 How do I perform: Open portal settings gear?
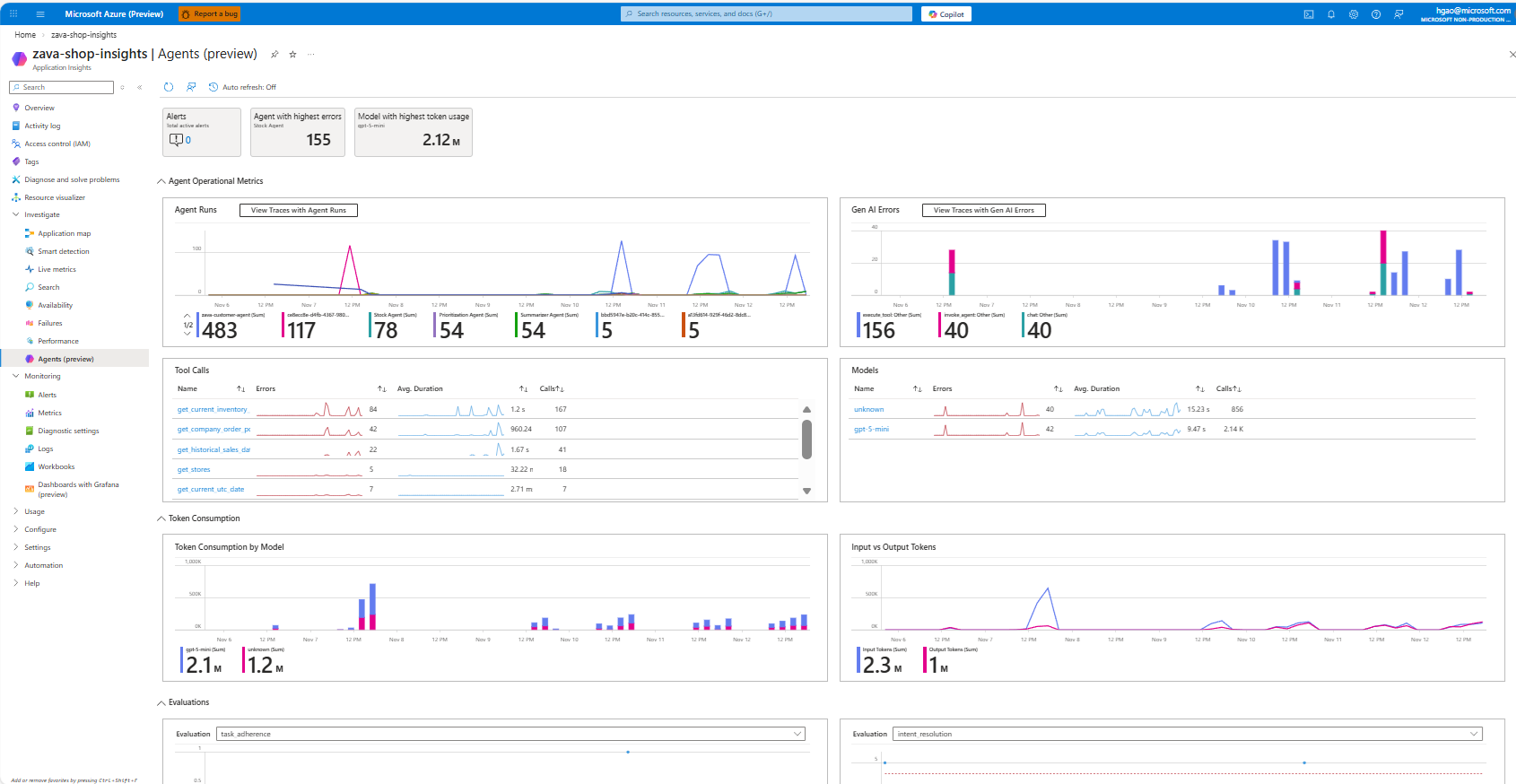pyautogui.click(x=1354, y=14)
